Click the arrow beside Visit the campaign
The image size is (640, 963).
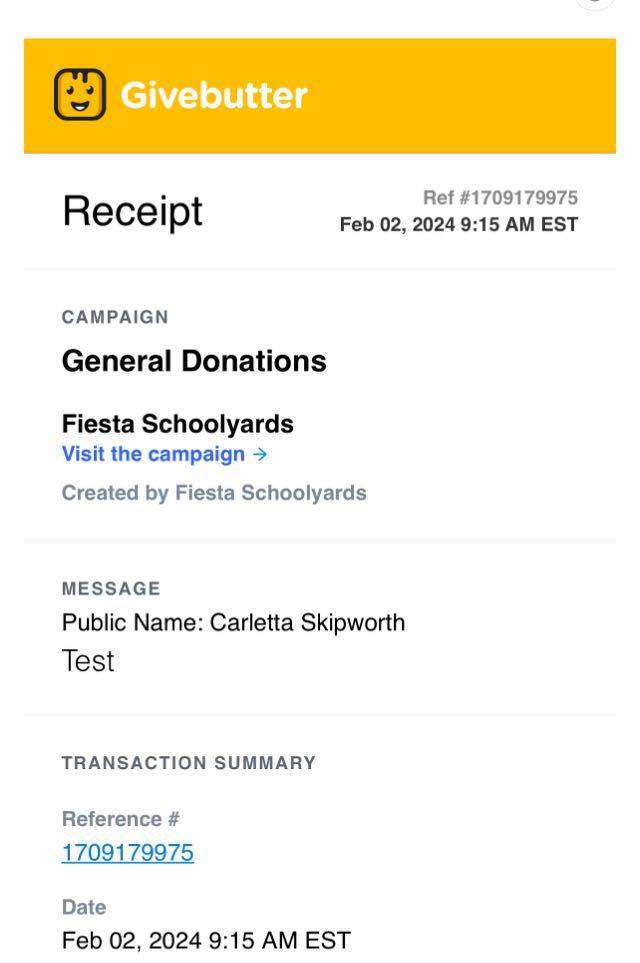point(260,454)
